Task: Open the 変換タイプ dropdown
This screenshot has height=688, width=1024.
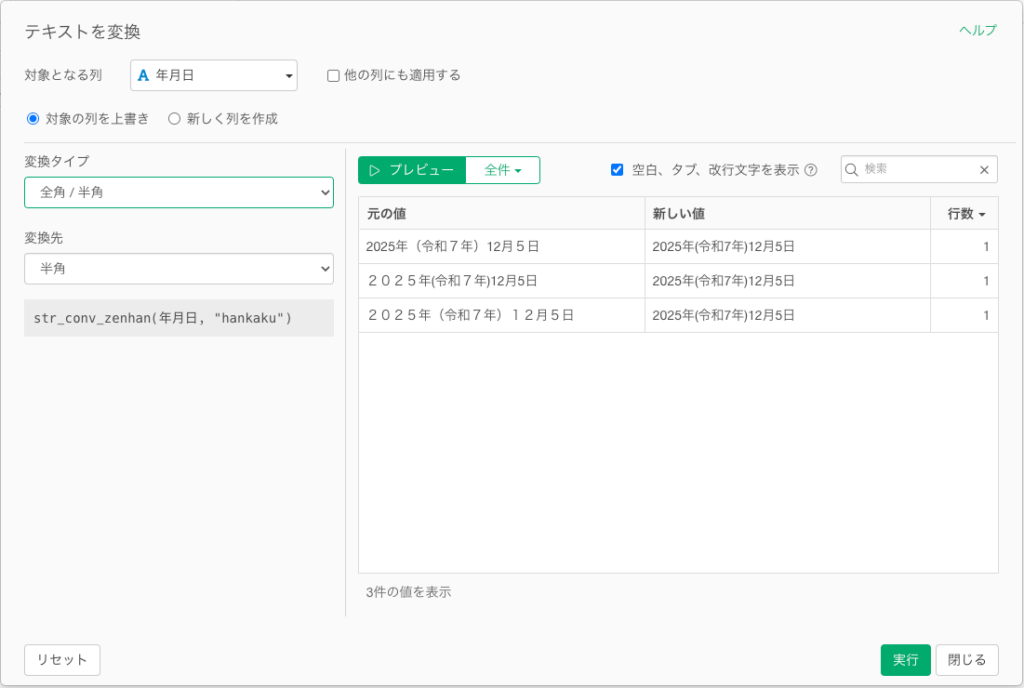Action: point(179,192)
